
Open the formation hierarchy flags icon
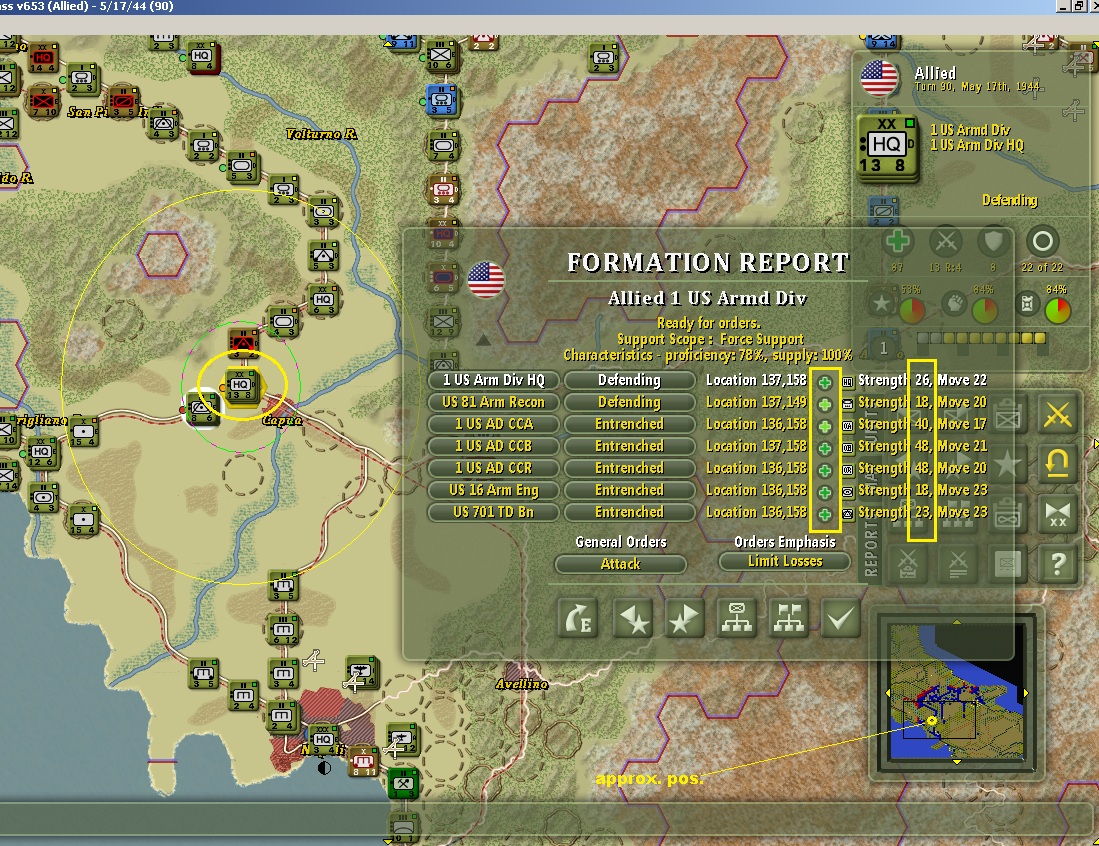coord(789,618)
